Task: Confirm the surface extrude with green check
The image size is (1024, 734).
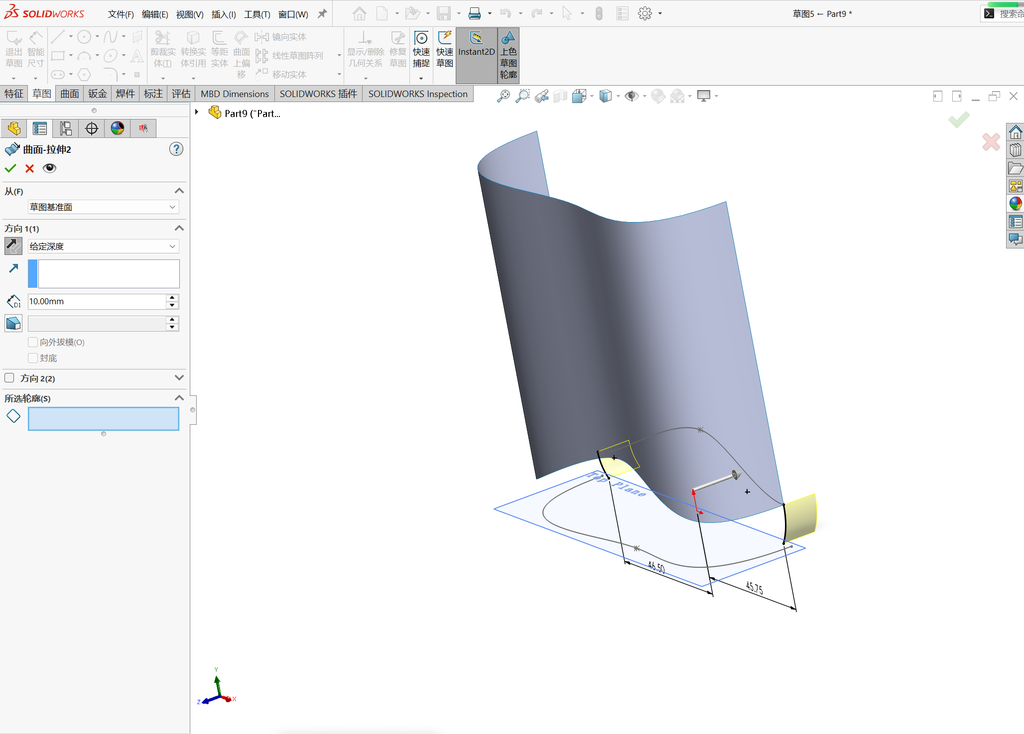Action: 10,168
